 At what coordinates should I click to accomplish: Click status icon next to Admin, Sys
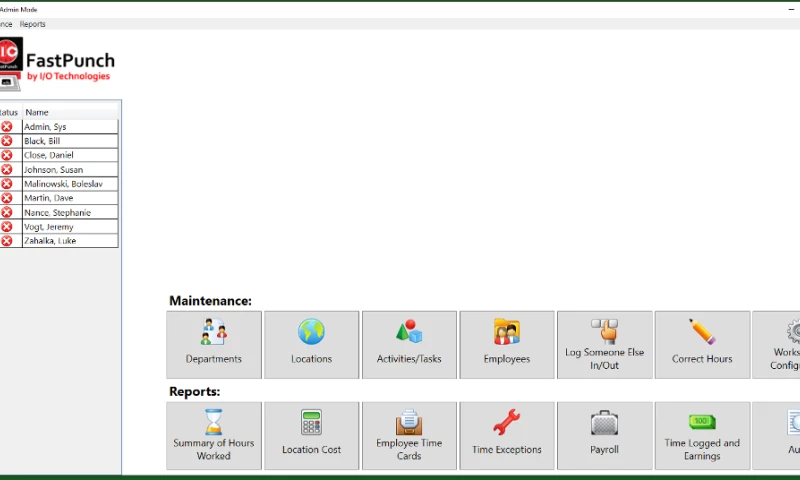(x=7, y=127)
